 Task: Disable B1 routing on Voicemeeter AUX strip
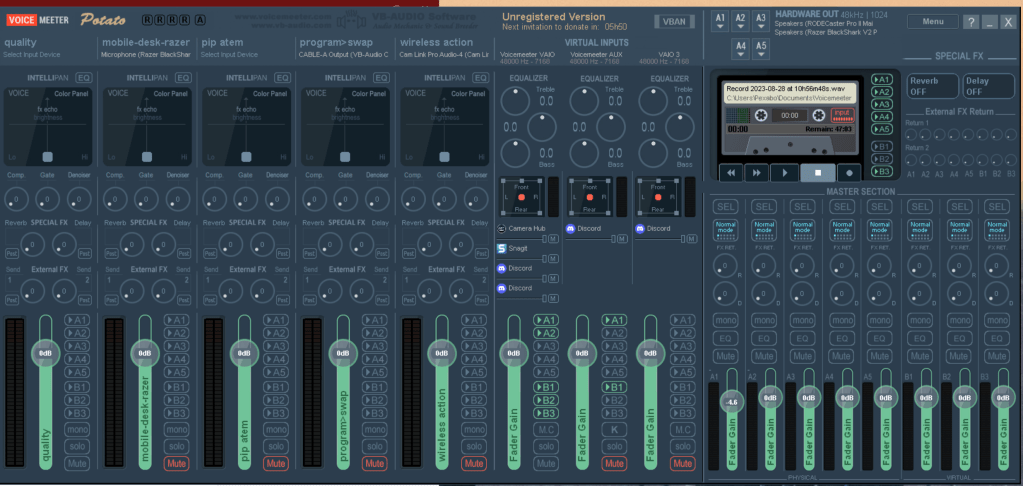pyautogui.click(x=614, y=387)
